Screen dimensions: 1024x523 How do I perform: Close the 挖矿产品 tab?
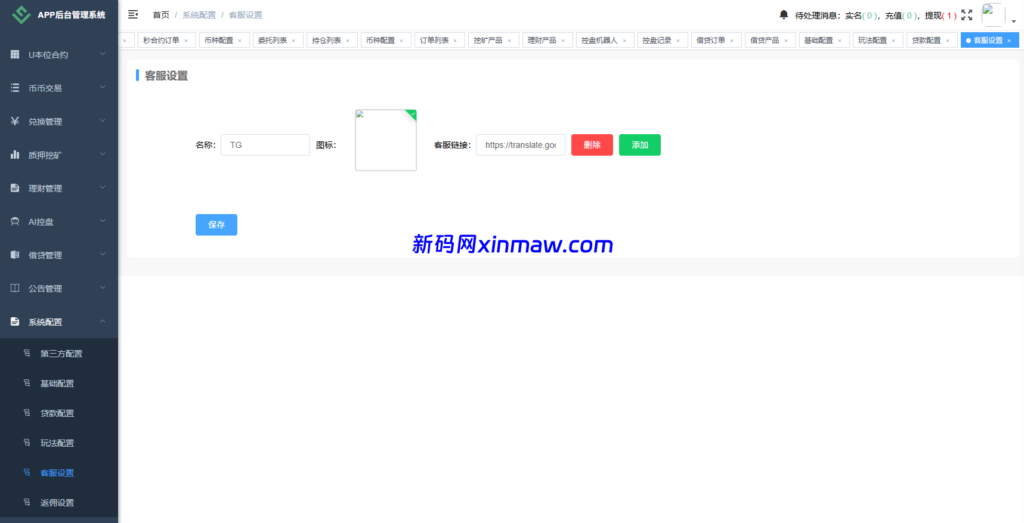click(x=509, y=40)
